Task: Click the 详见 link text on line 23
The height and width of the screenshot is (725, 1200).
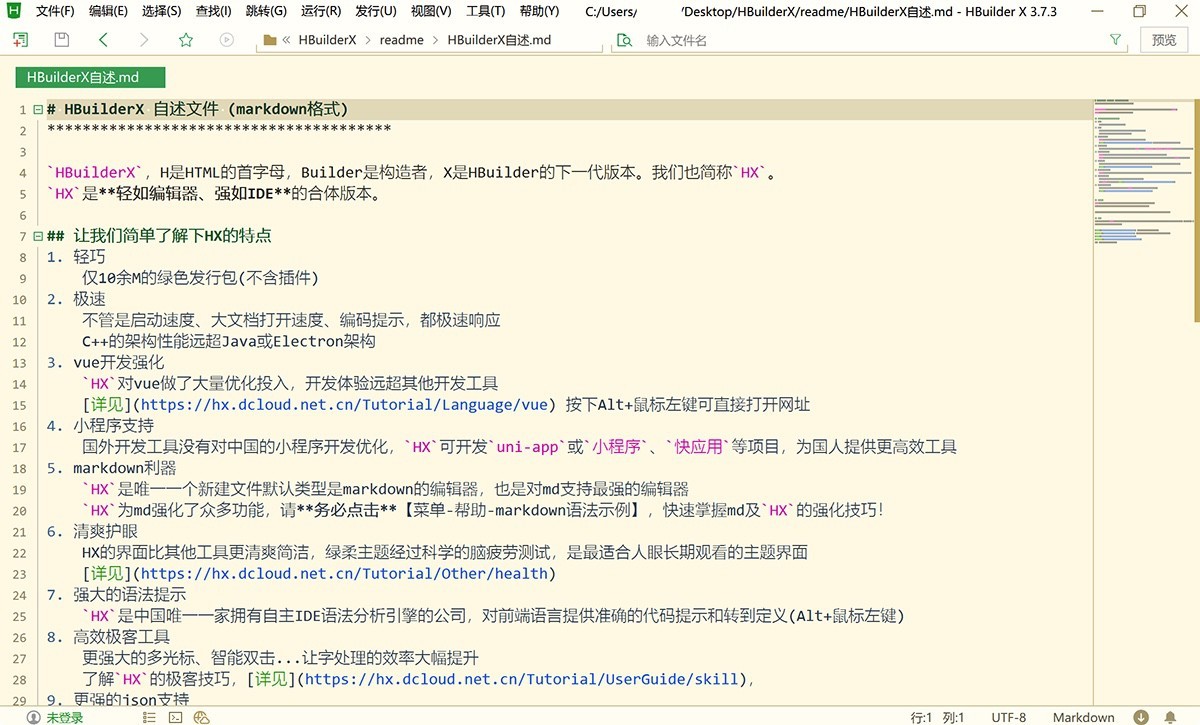Action: coord(108,573)
